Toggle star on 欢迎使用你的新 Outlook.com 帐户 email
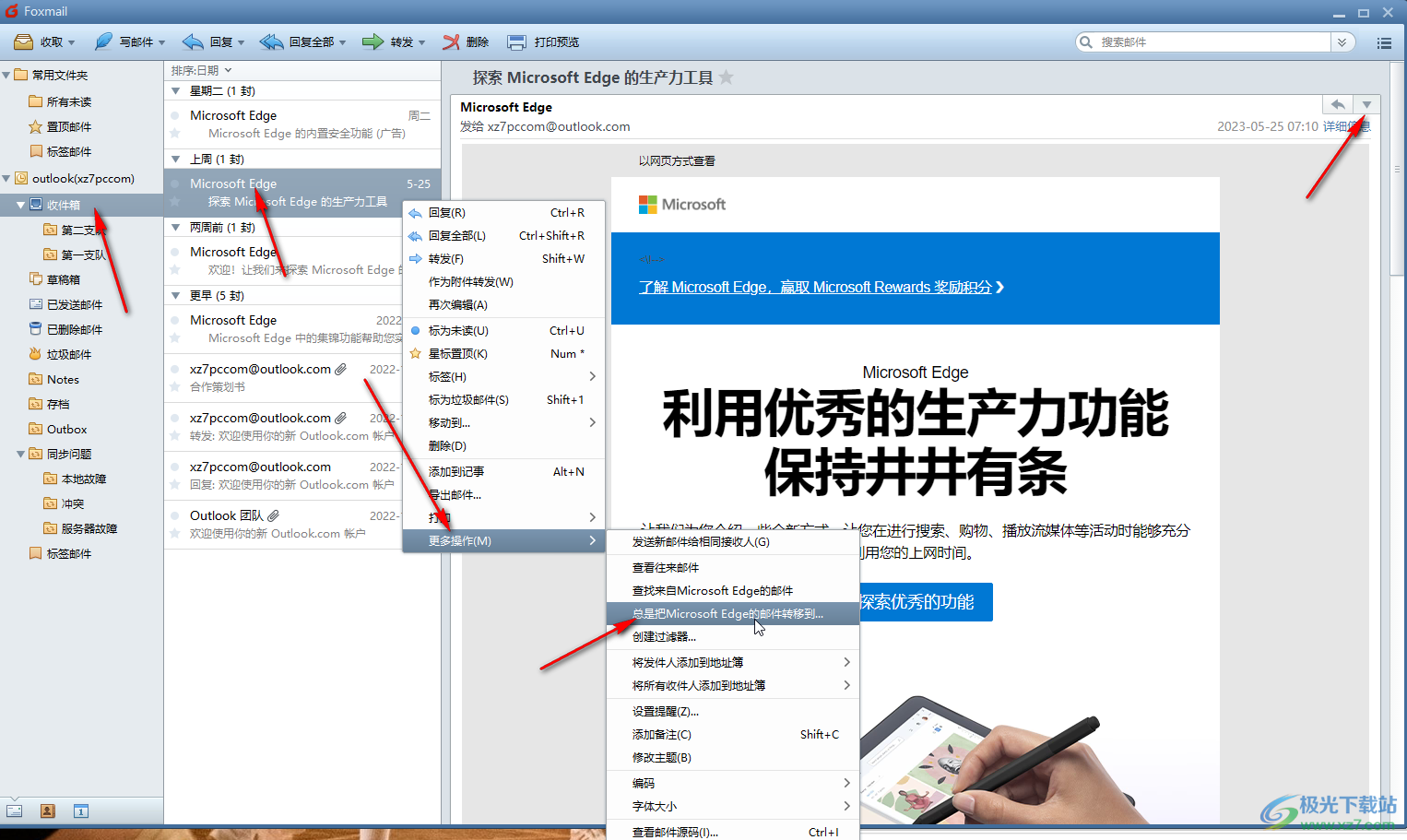 tap(174, 534)
